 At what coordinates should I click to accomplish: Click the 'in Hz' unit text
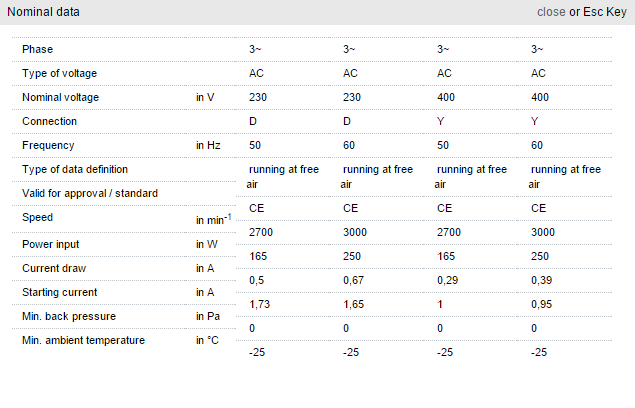pos(208,145)
